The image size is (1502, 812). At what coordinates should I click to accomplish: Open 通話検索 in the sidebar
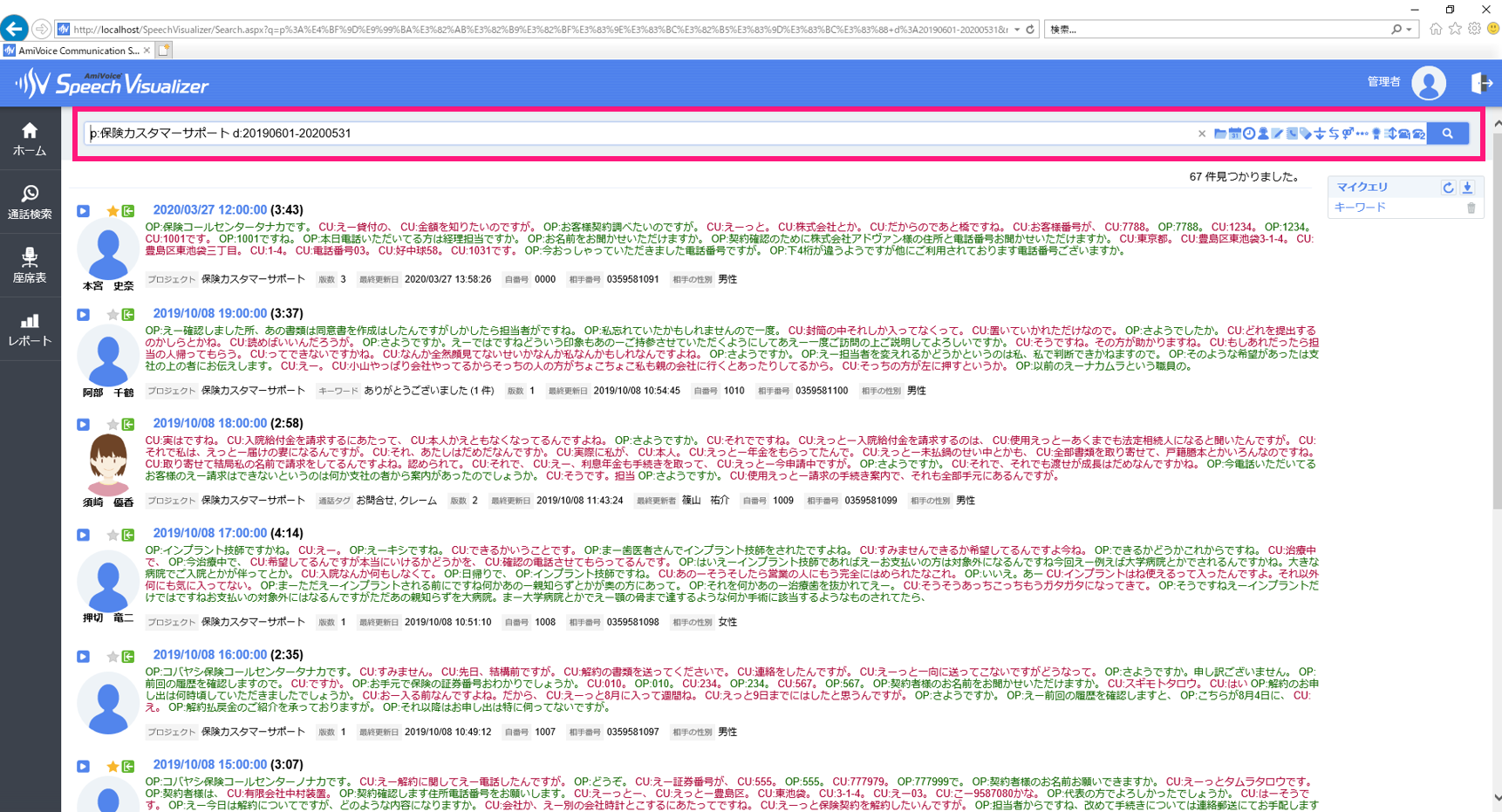pos(30,201)
